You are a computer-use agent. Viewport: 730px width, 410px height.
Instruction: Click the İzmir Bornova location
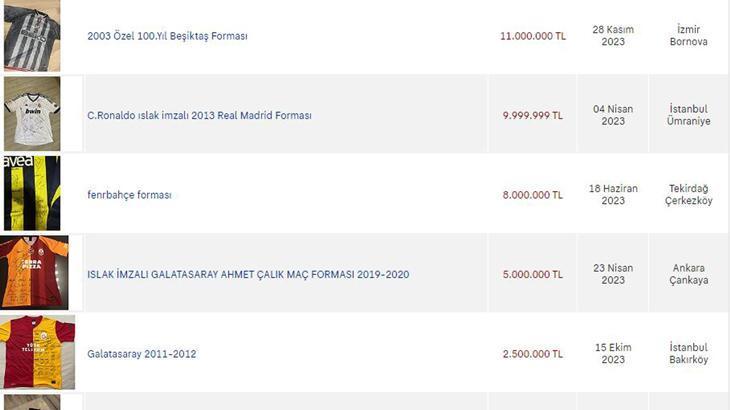688,36
